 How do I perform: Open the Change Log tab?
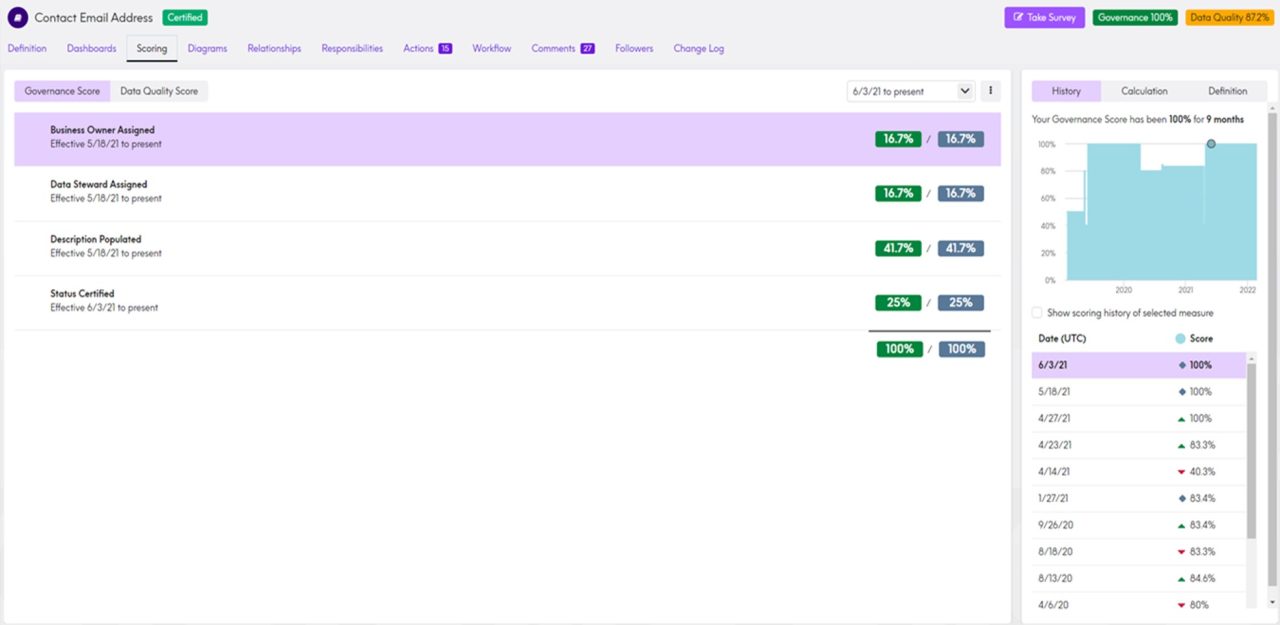698,48
